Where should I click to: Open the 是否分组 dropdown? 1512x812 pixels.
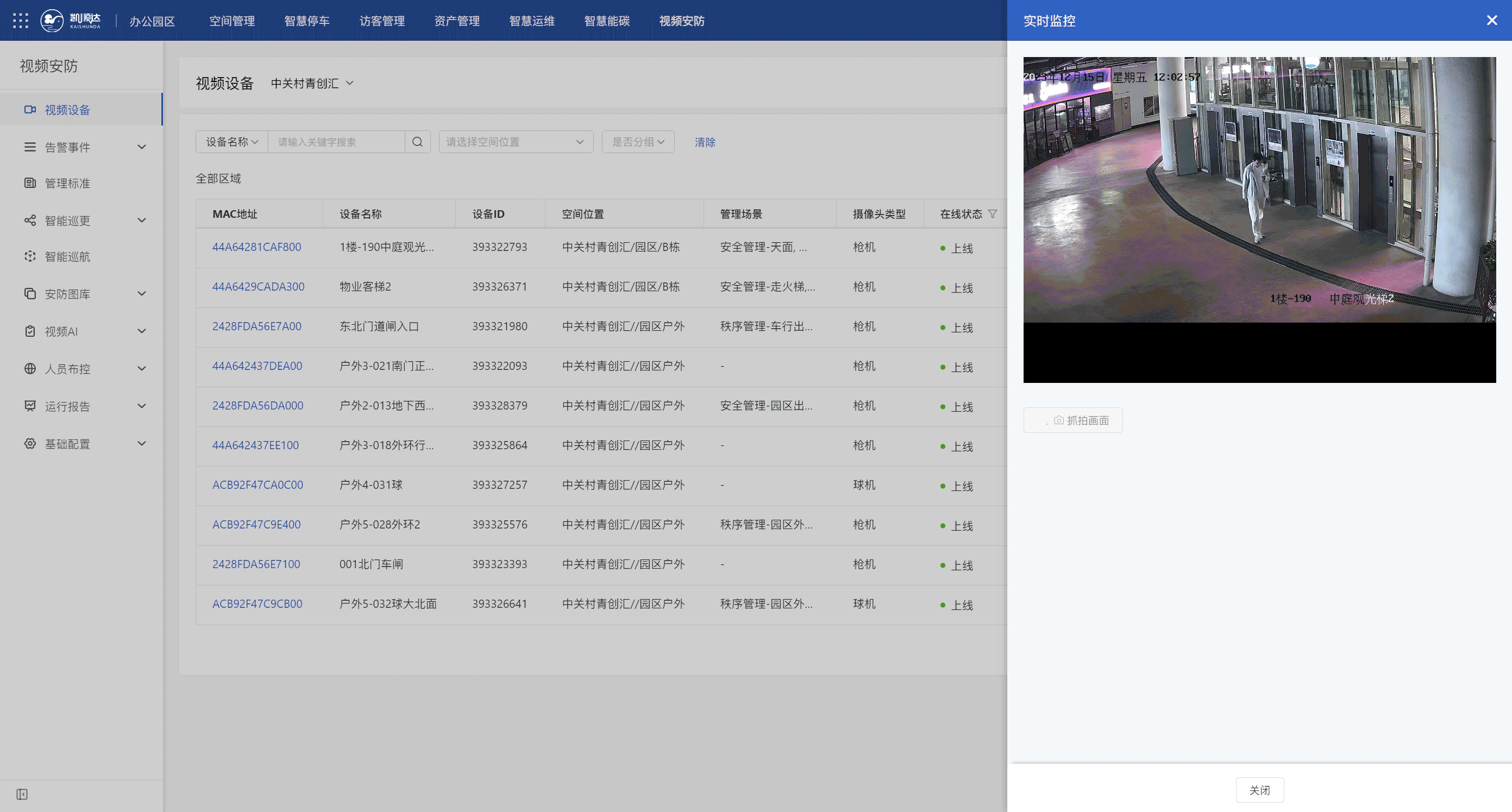638,142
